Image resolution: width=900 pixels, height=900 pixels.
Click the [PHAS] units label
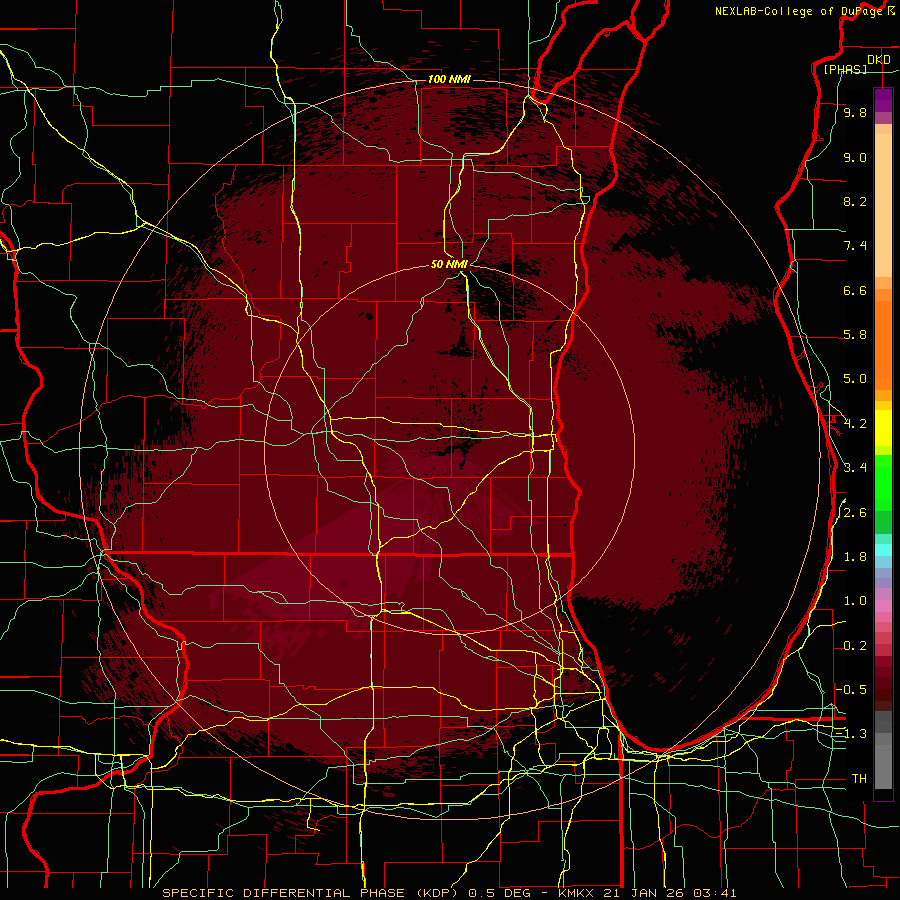click(845, 70)
